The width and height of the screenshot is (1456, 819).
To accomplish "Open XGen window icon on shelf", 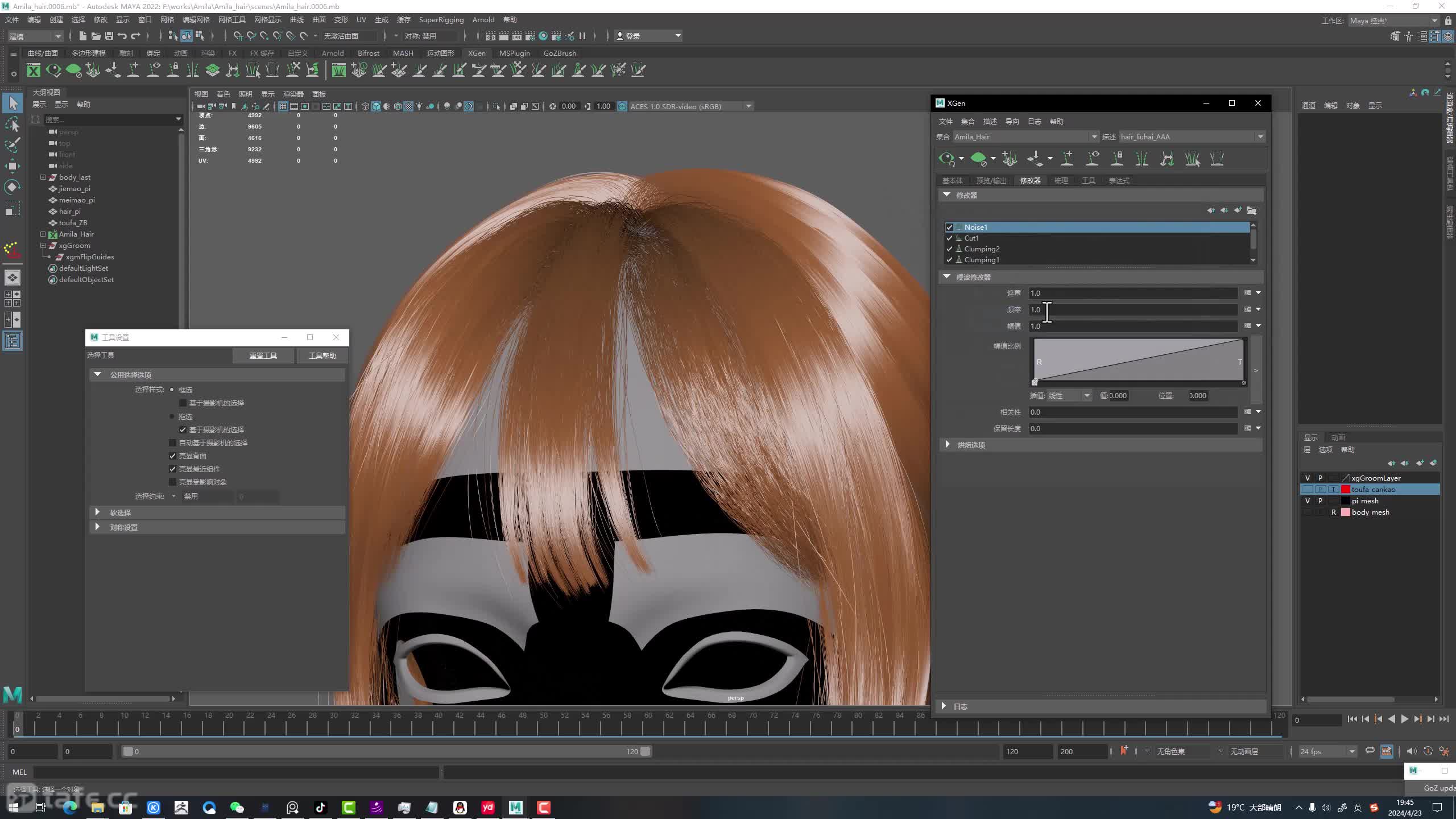I will (x=34, y=70).
